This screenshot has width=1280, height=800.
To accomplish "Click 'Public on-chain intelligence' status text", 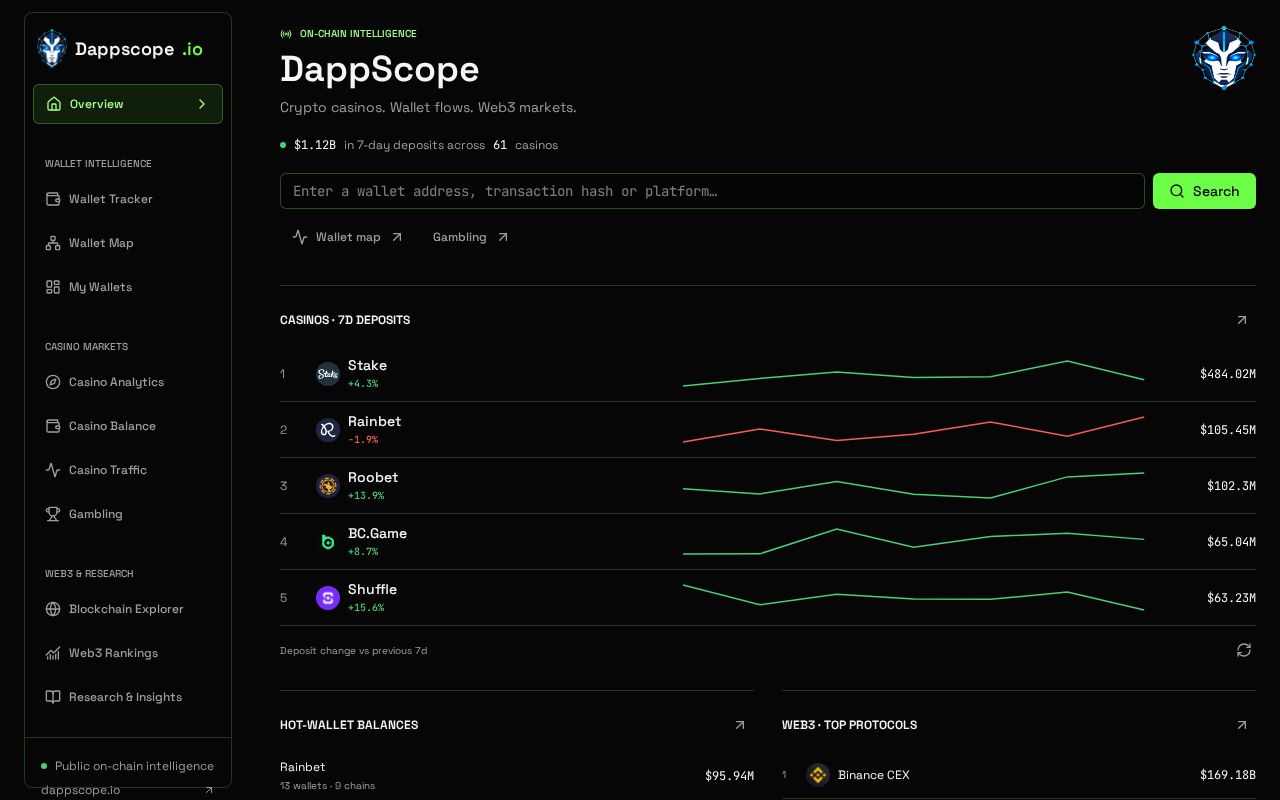I will coord(134,766).
